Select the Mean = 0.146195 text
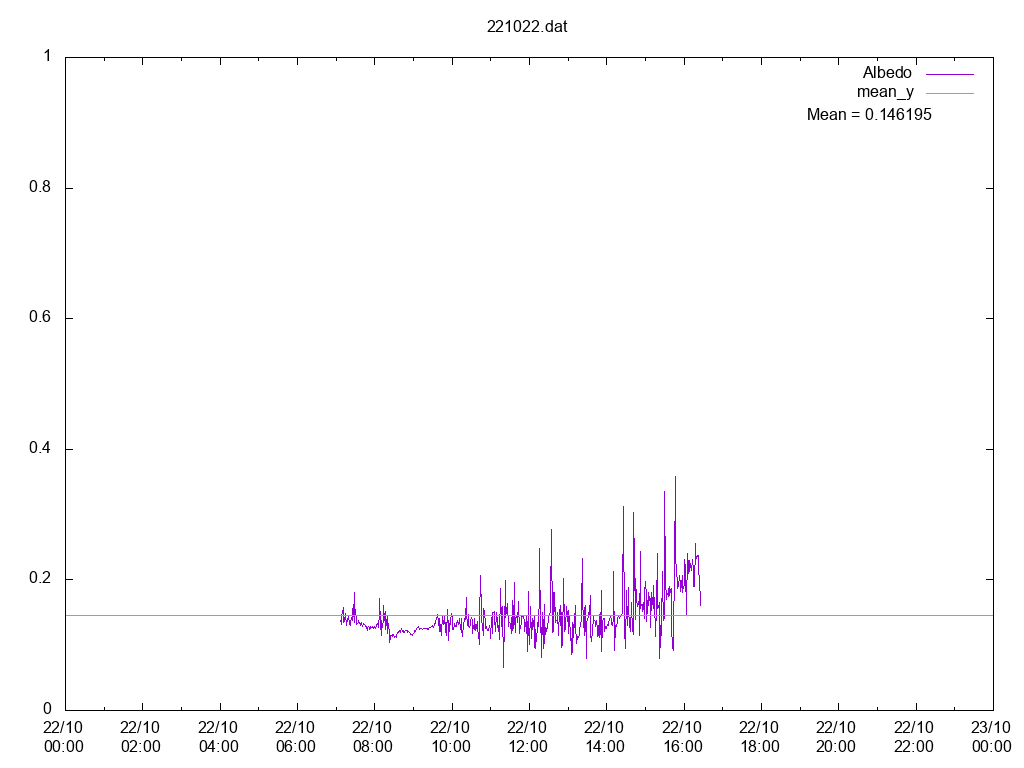The image size is (1024, 768). [869, 114]
